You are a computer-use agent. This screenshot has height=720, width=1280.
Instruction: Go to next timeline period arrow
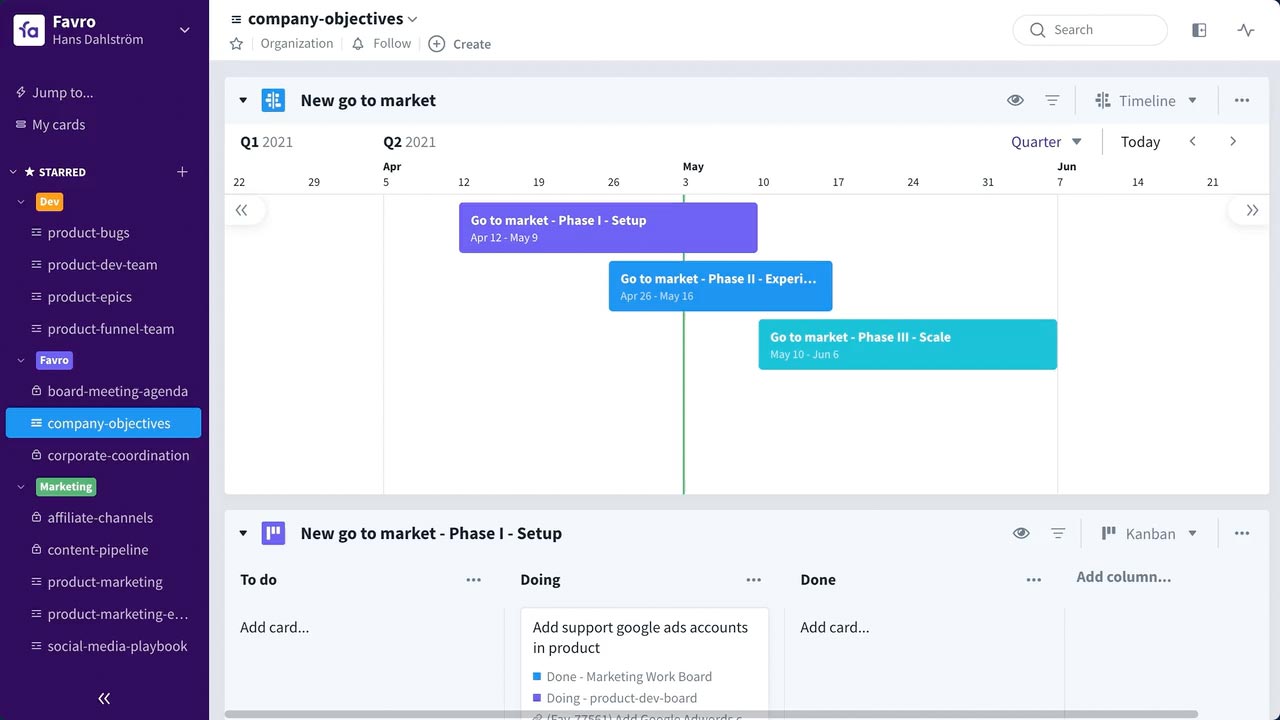[x=1232, y=142]
